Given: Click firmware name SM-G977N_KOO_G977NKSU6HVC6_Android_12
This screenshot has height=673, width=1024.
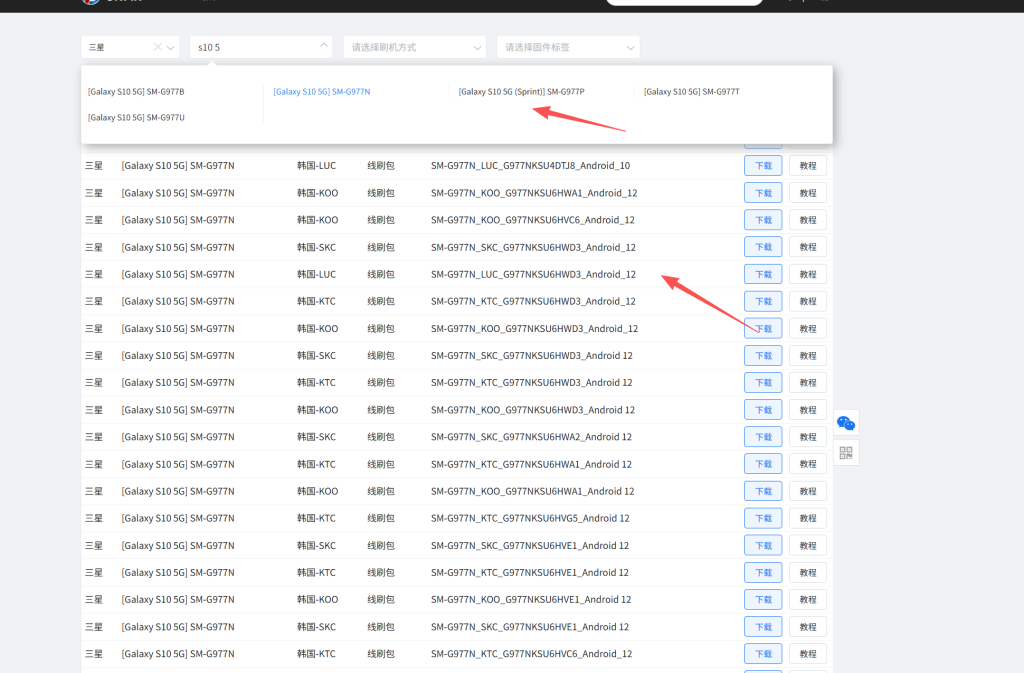Looking at the screenshot, I should pyautogui.click(x=532, y=220).
